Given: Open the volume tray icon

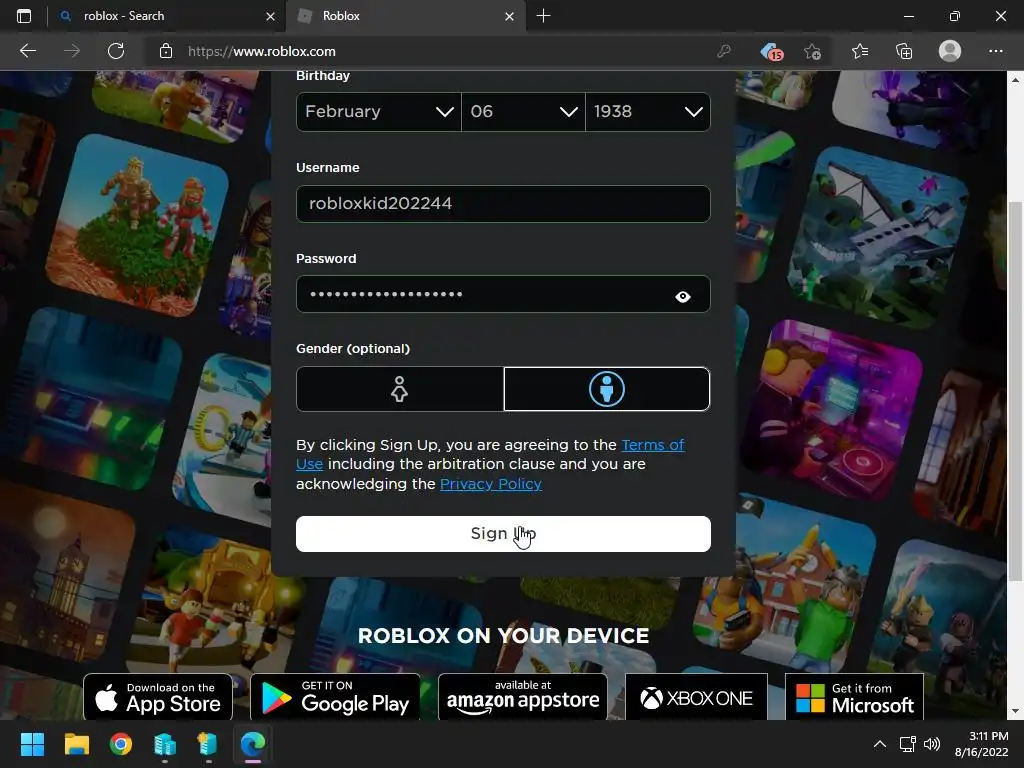Looking at the screenshot, I should pyautogui.click(x=932, y=744).
